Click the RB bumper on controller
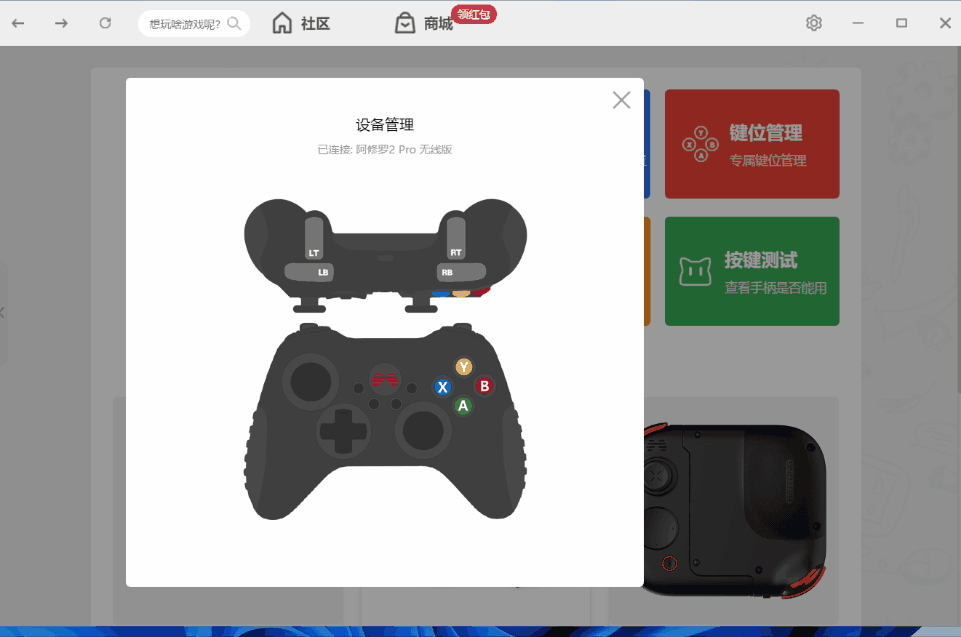The image size is (961, 637). coord(449,271)
